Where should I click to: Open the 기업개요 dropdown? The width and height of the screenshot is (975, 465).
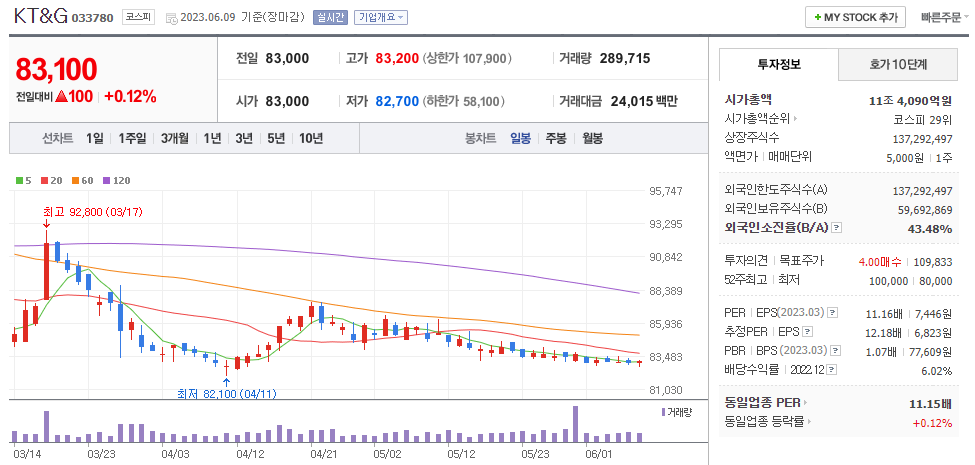point(381,17)
